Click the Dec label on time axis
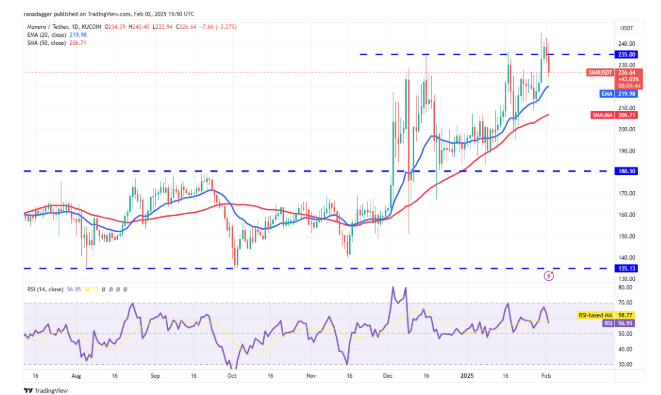 (x=387, y=376)
